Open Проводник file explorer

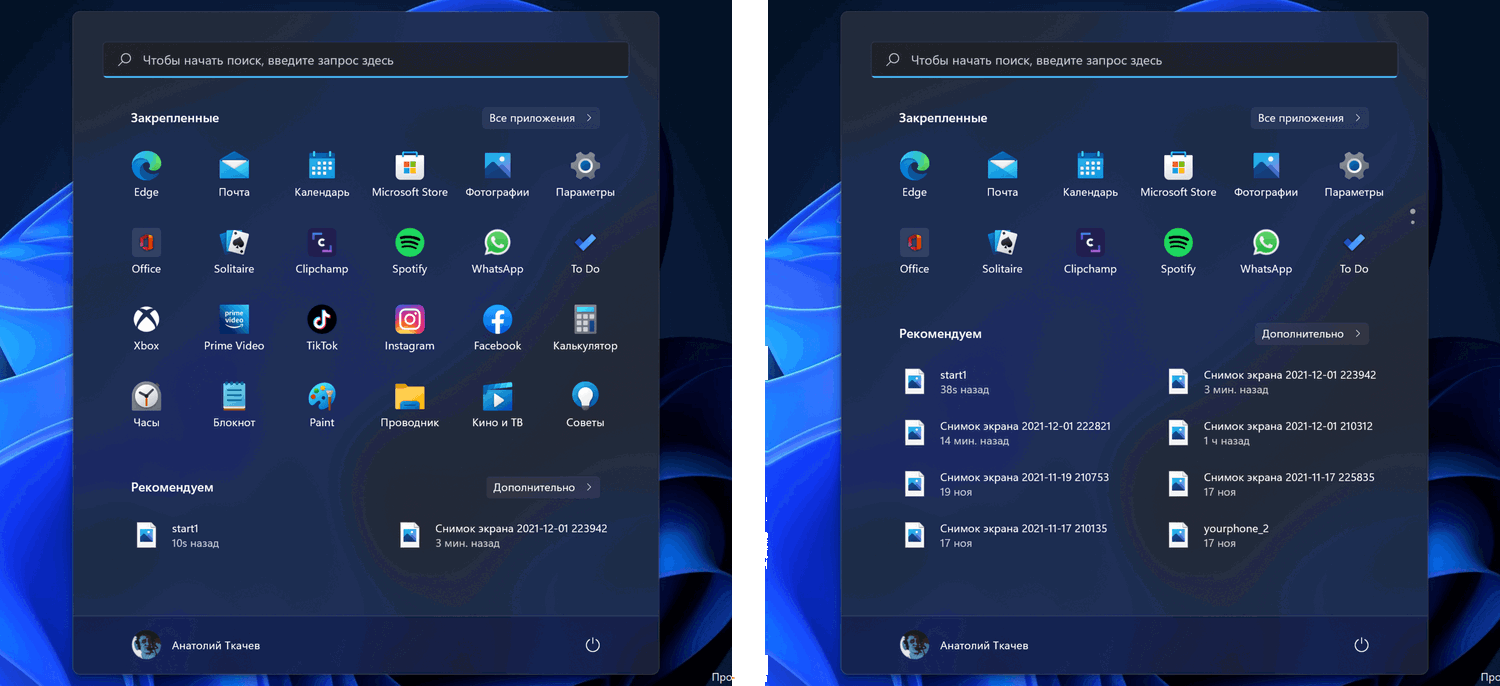coord(409,406)
